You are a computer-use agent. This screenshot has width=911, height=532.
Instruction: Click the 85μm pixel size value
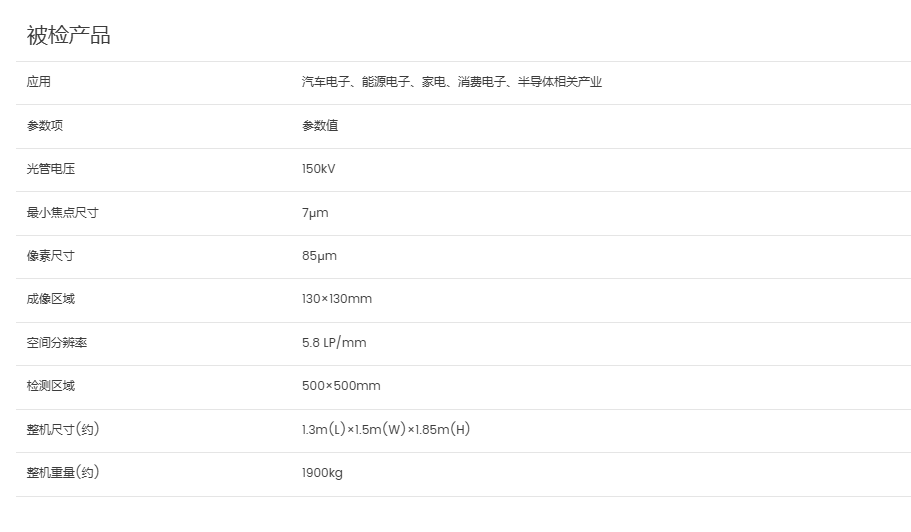[x=319, y=256]
